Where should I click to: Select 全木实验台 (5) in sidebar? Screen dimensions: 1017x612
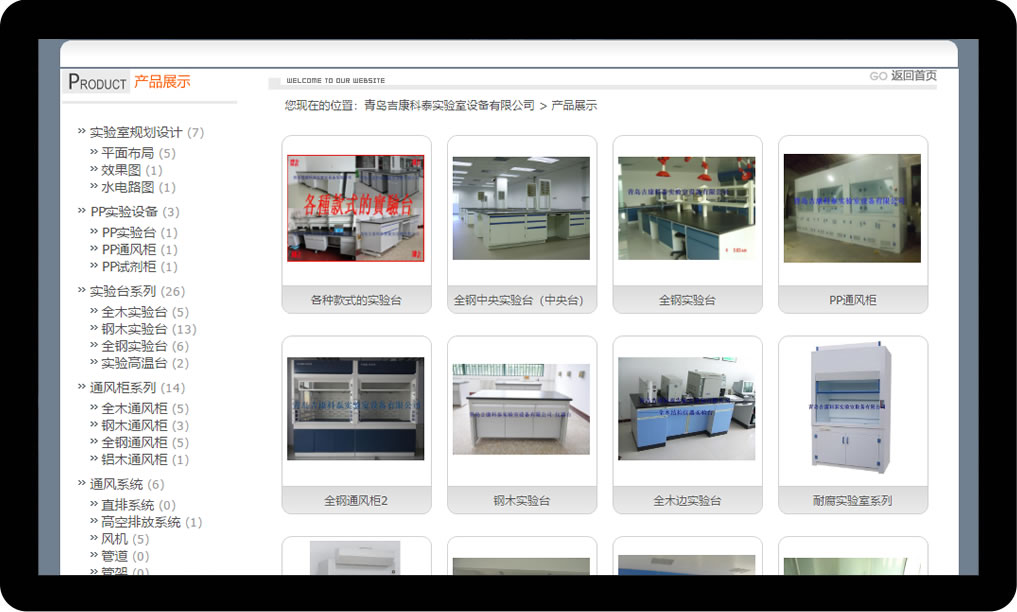(145, 312)
